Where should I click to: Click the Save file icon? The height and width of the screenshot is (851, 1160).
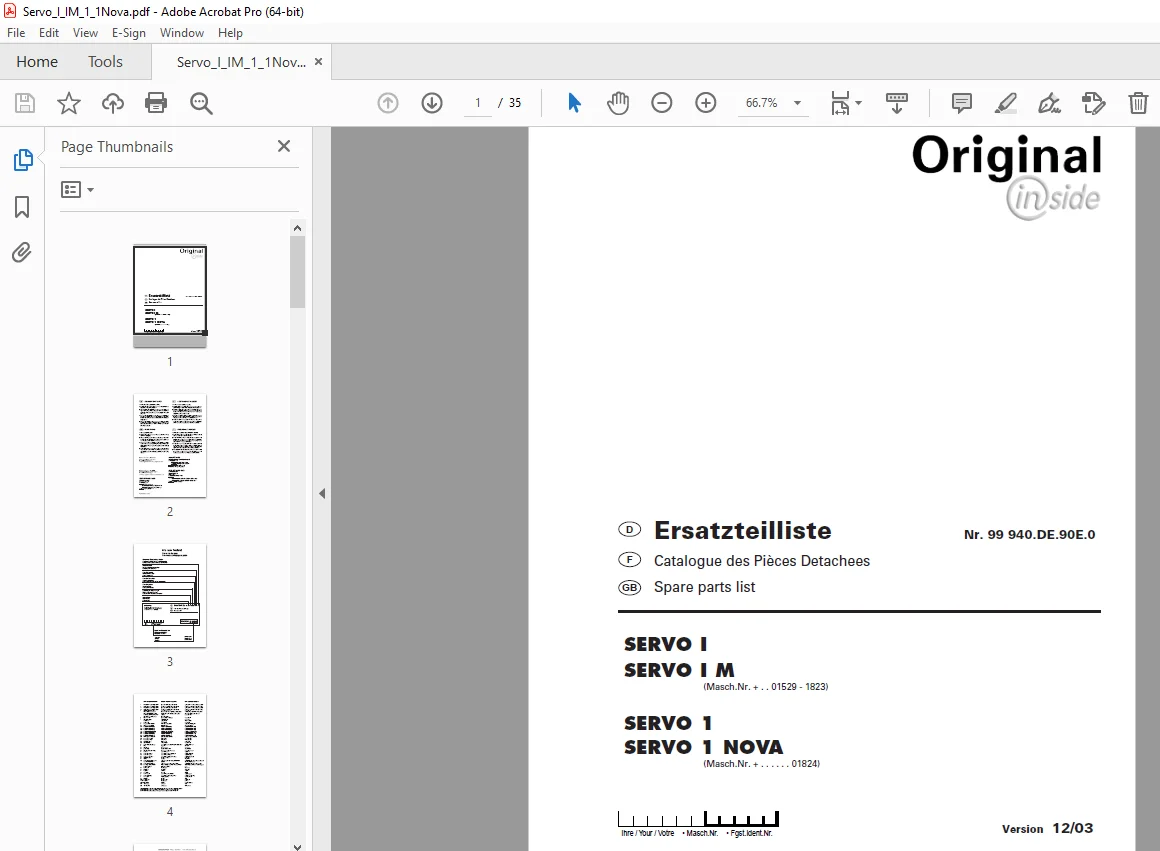click(24, 103)
